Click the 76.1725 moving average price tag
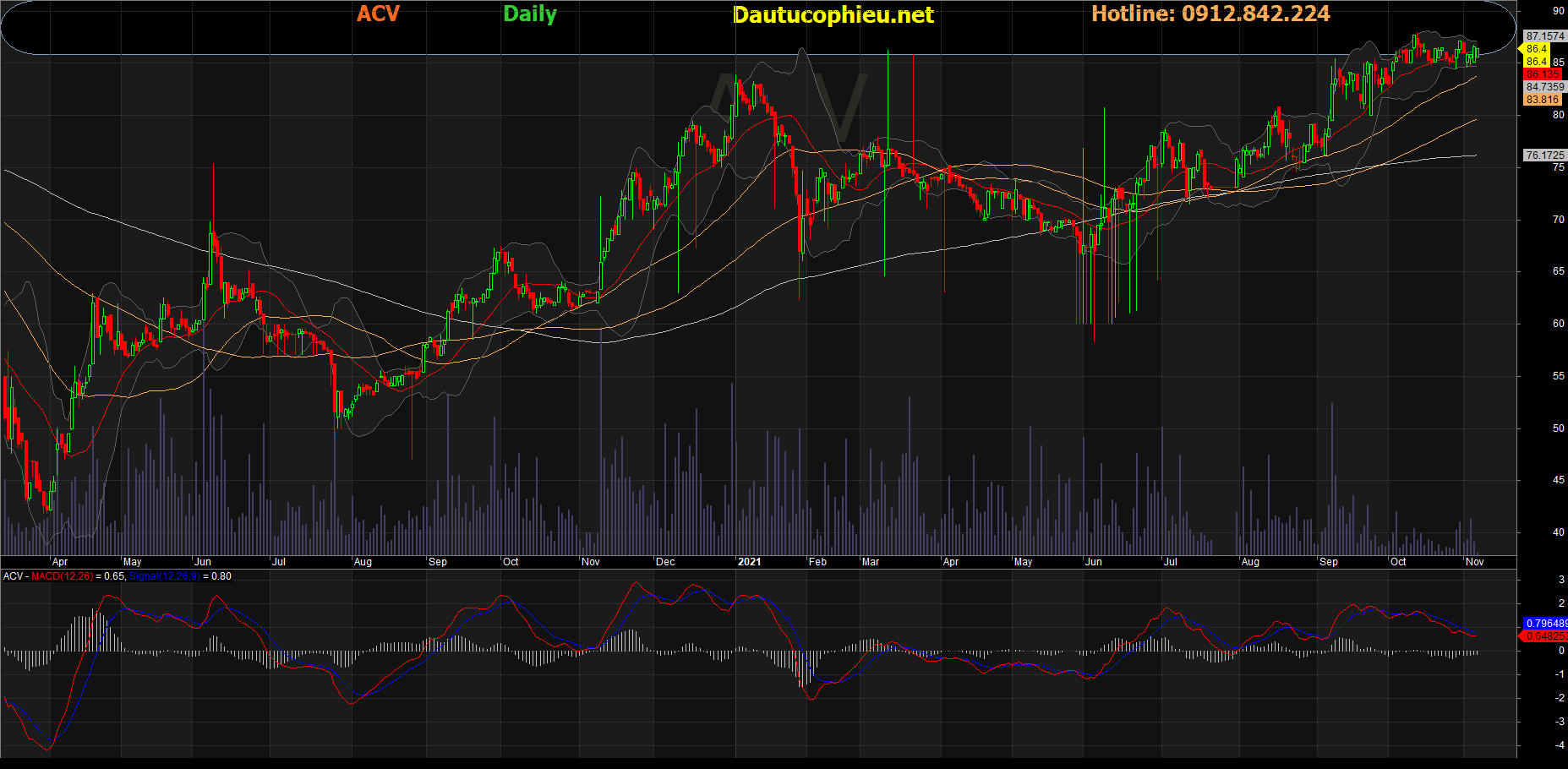Screen dimensions: 1568x769 pos(1544,155)
